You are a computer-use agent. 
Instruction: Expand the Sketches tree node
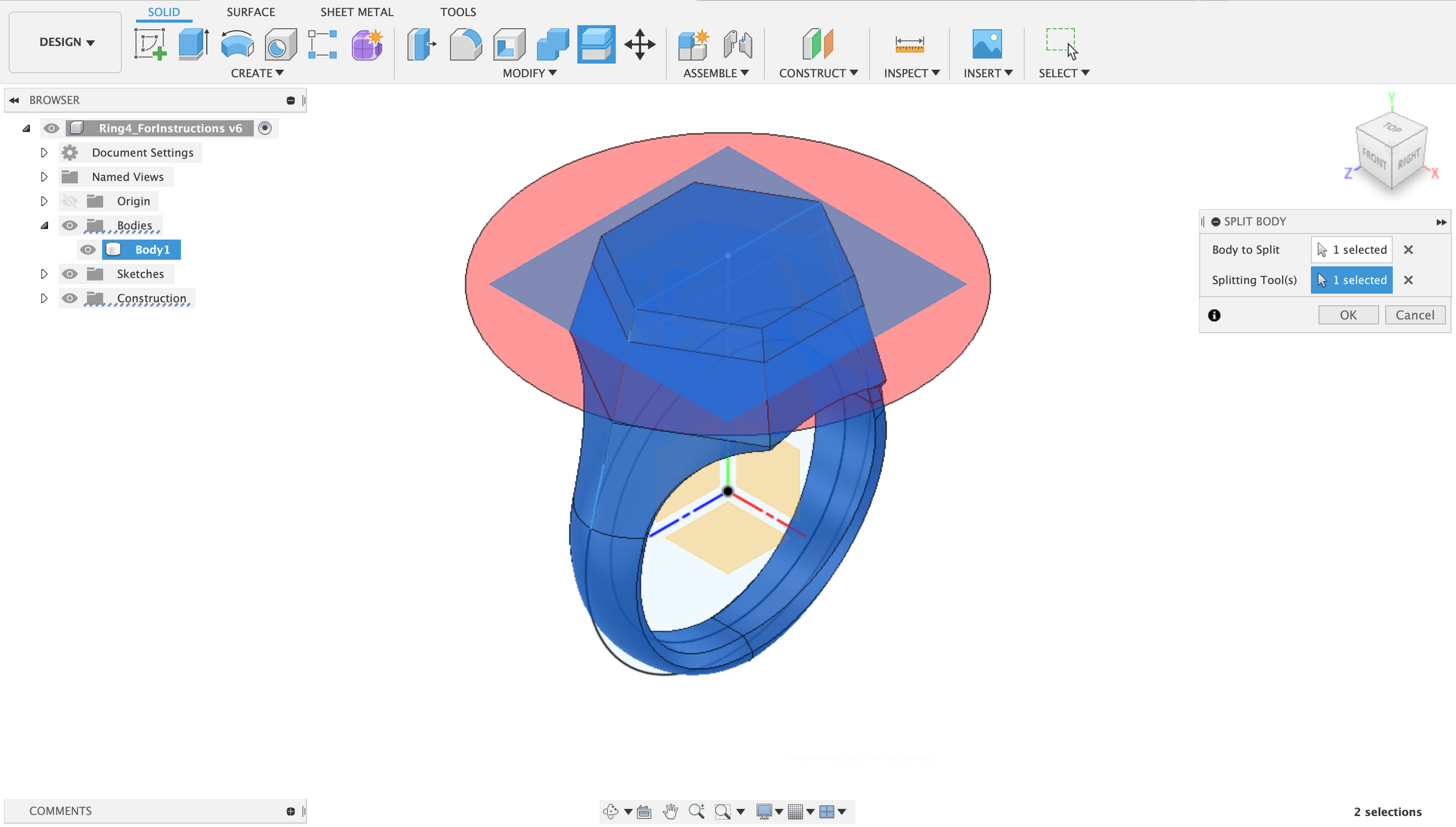(44, 274)
